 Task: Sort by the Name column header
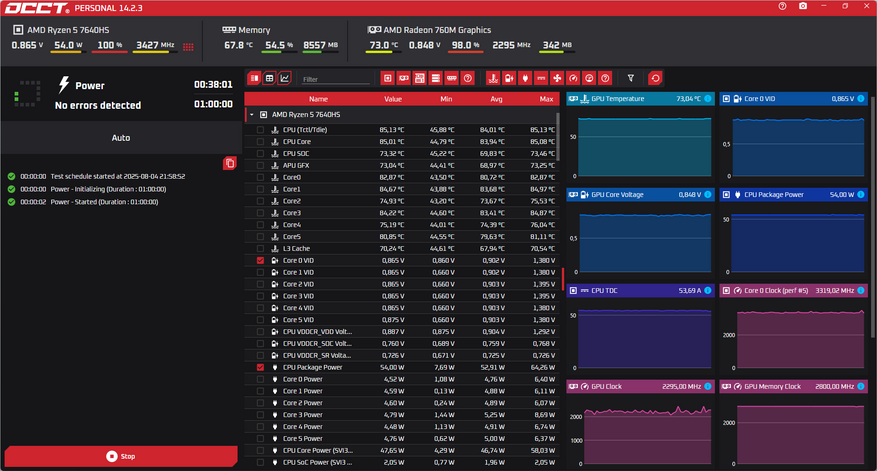point(318,99)
